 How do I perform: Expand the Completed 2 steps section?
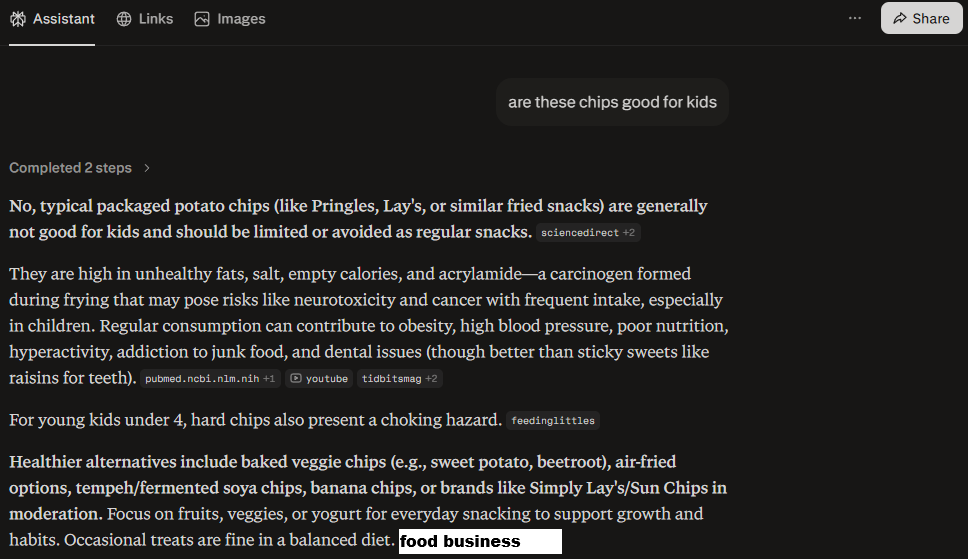coord(70,168)
